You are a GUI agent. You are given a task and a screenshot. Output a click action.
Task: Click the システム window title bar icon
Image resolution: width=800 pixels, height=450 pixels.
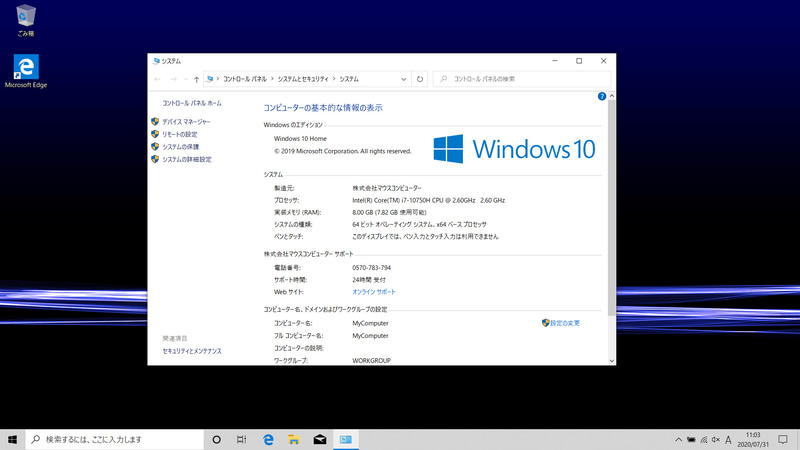pos(156,61)
